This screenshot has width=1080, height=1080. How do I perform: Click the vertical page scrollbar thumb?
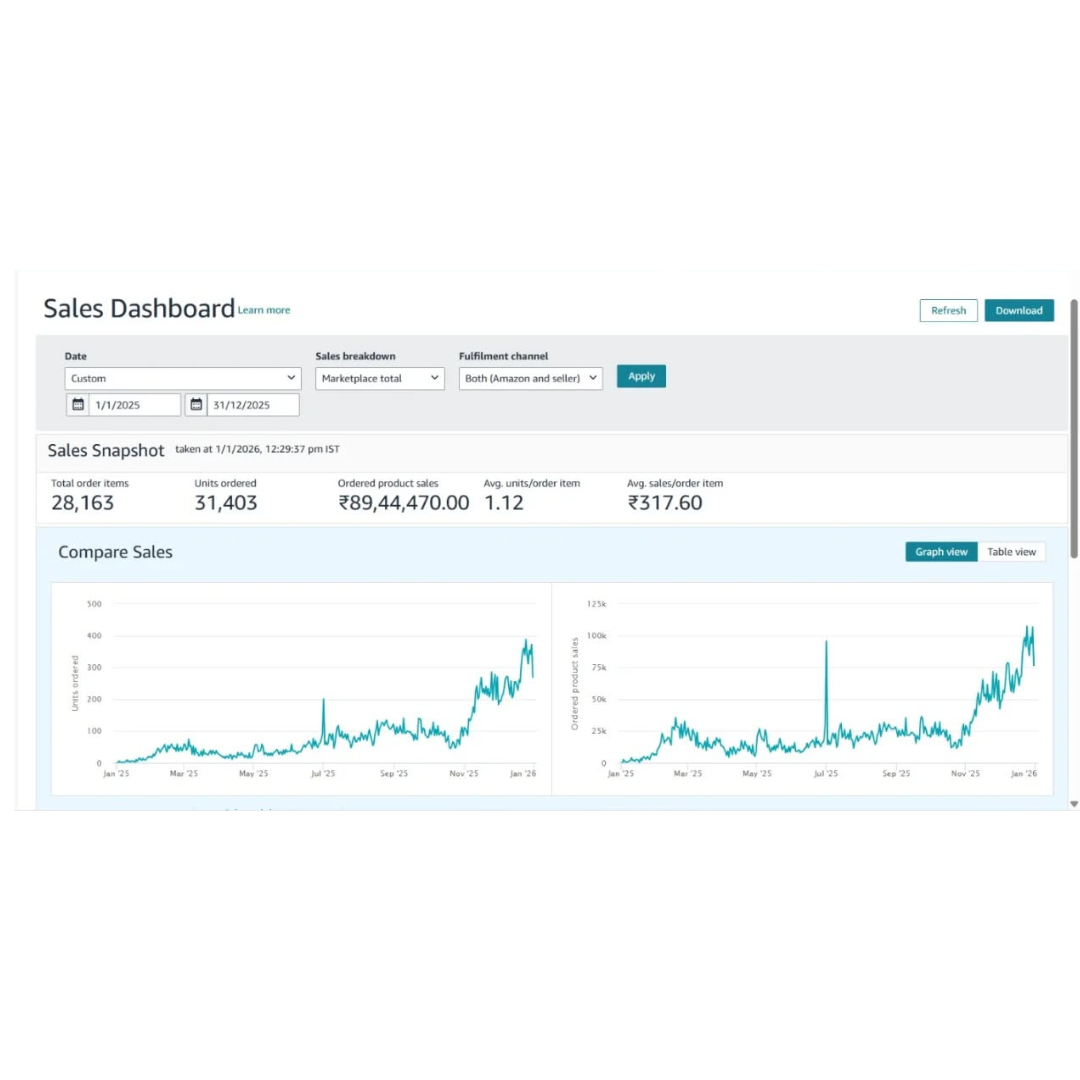point(1074,430)
